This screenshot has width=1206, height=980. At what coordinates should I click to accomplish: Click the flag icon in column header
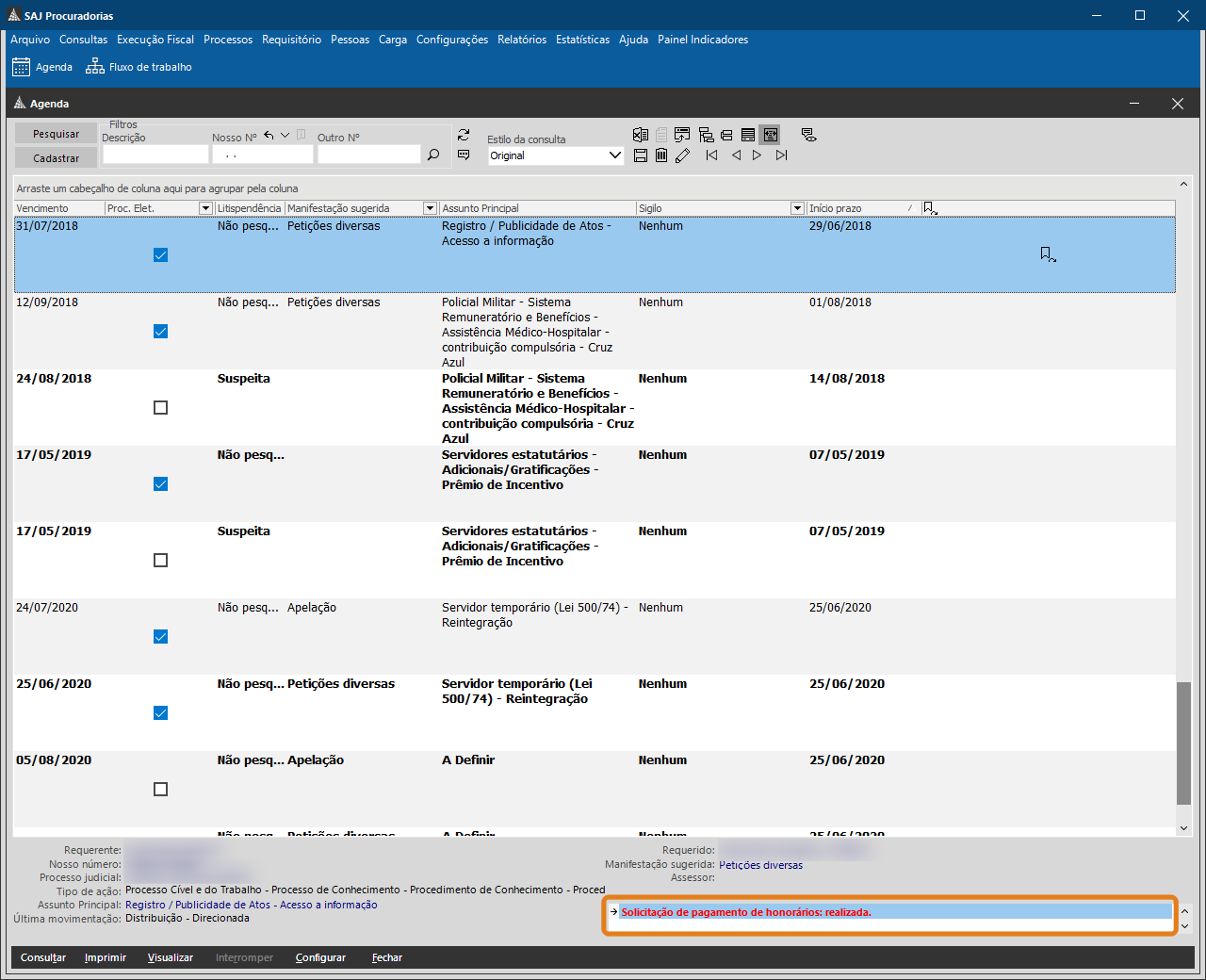point(930,208)
